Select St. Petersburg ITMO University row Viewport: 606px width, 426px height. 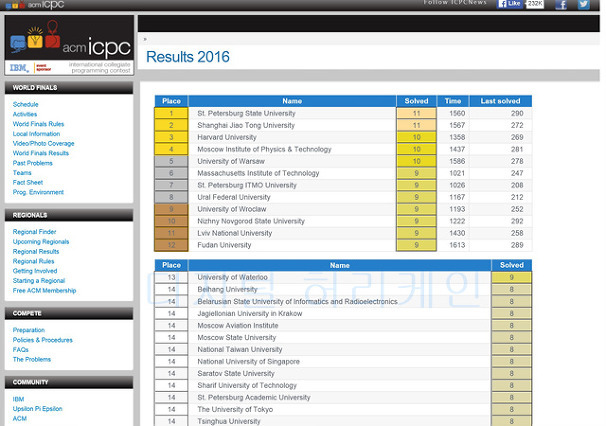pos(343,185)
